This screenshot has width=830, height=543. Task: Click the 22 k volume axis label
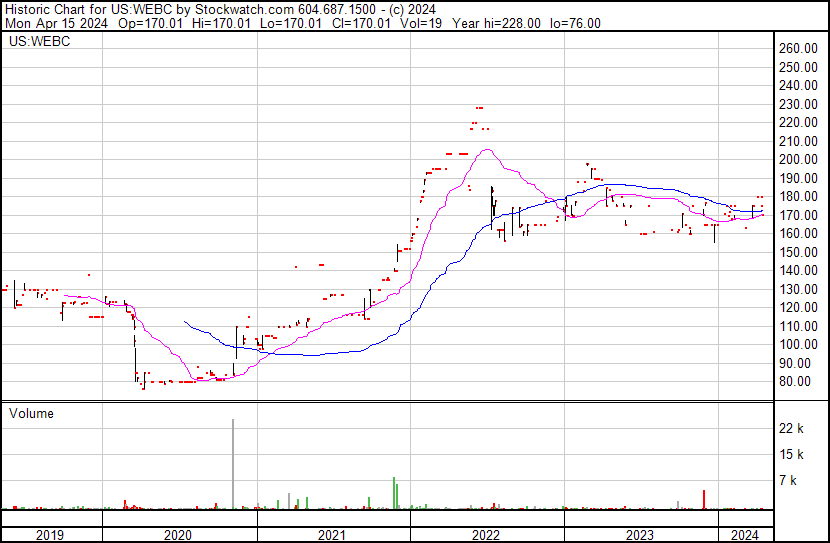[791, 429]
